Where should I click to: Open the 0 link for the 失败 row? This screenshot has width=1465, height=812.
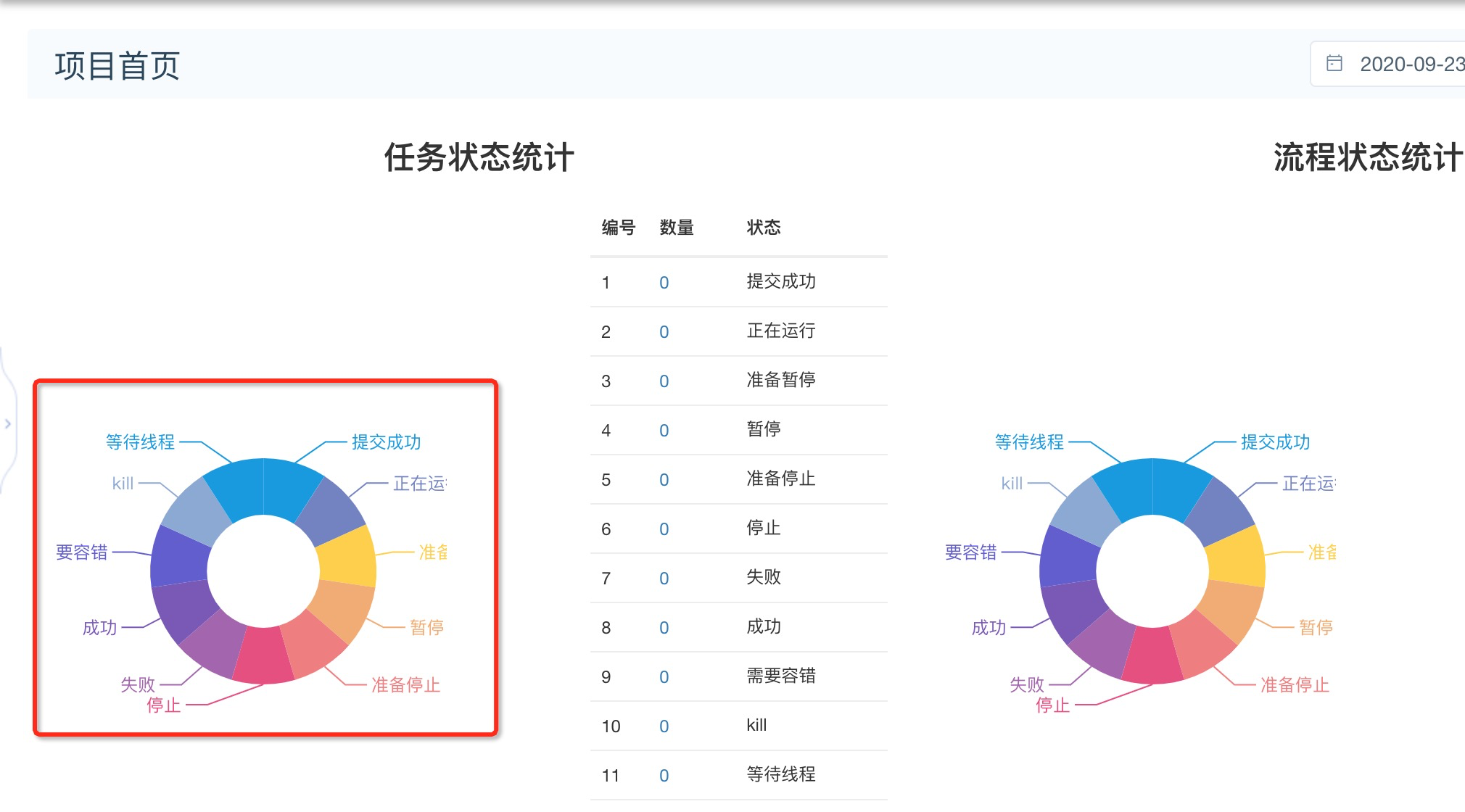click(663, 578)
